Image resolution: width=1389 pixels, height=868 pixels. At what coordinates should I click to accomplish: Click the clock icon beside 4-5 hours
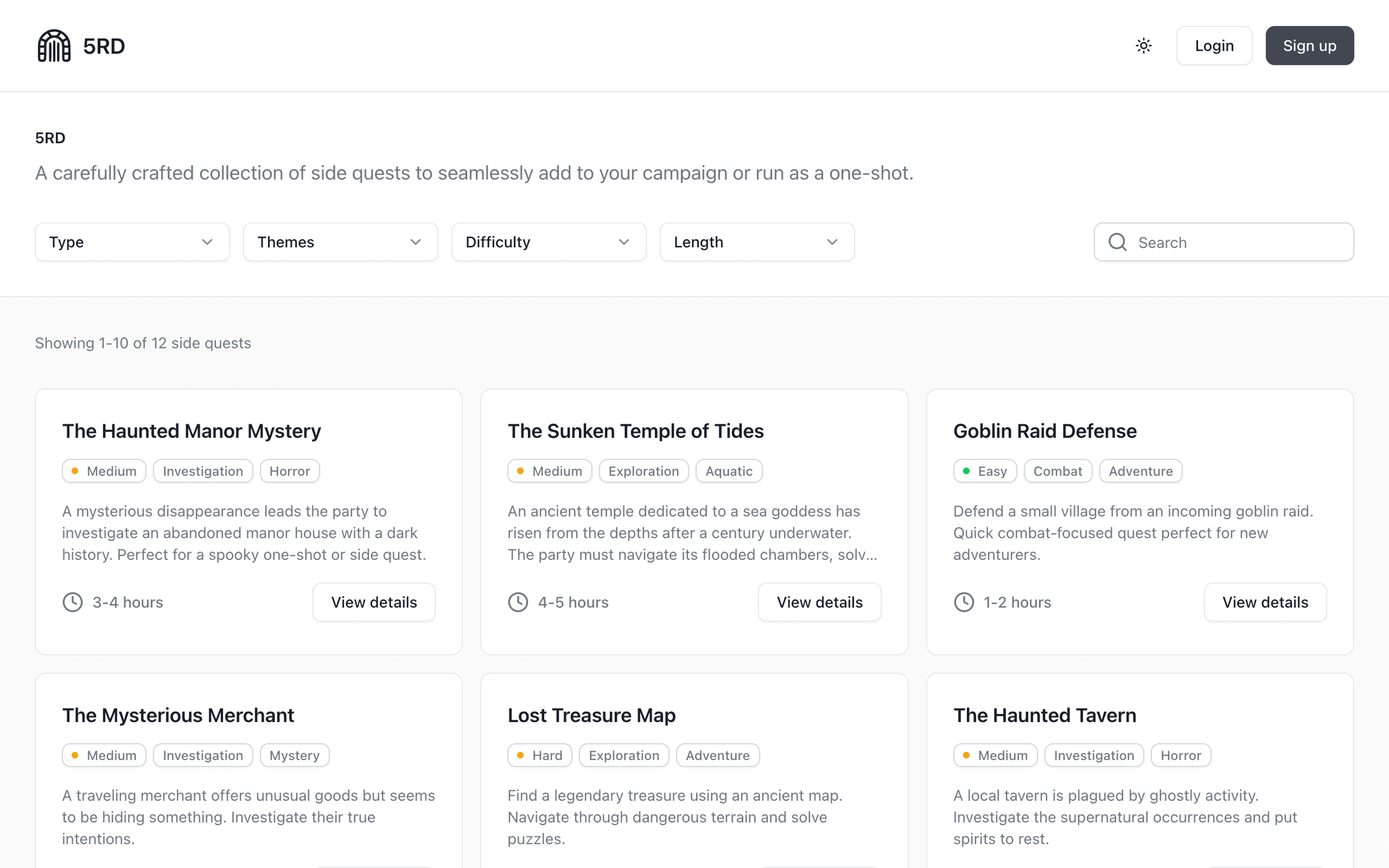point(518,602)
